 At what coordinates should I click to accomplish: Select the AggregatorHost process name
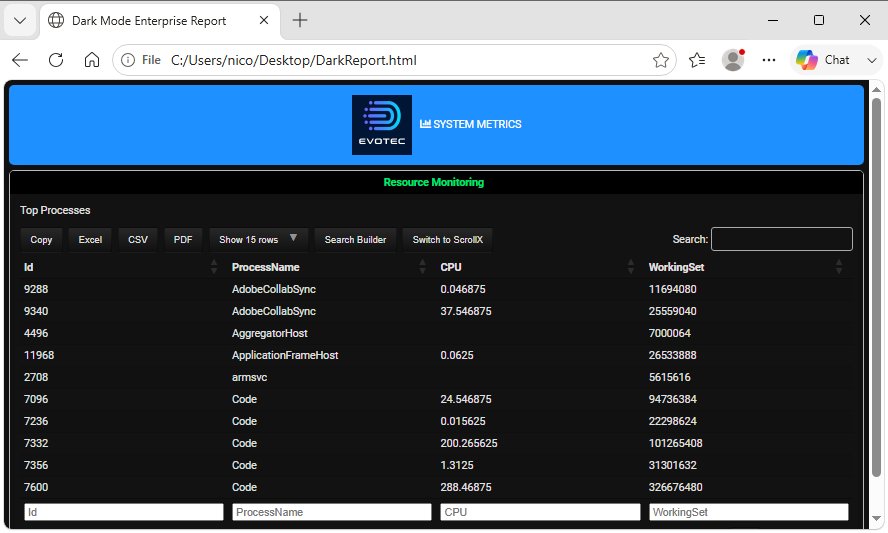point(270,334)
